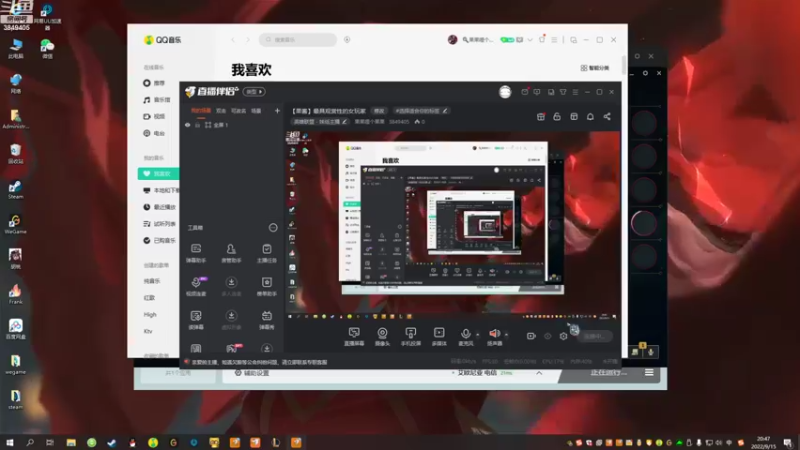Add a 手机投屏 phone screen source
Viewport: 800px width, 450px height.
pos(411,336)
